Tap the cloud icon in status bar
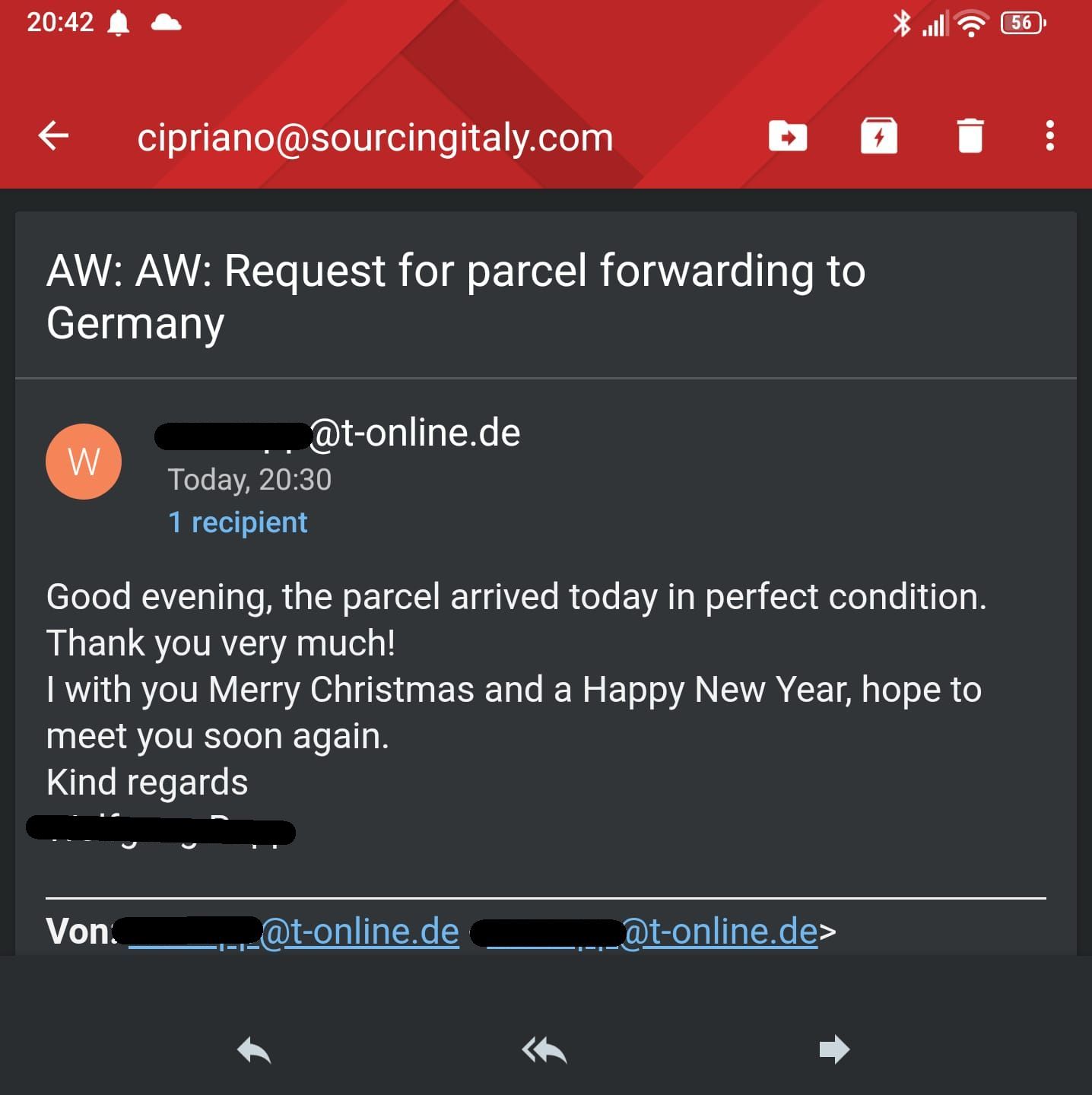Screen dimensions: 1092x1095 (x=166, y=24)
